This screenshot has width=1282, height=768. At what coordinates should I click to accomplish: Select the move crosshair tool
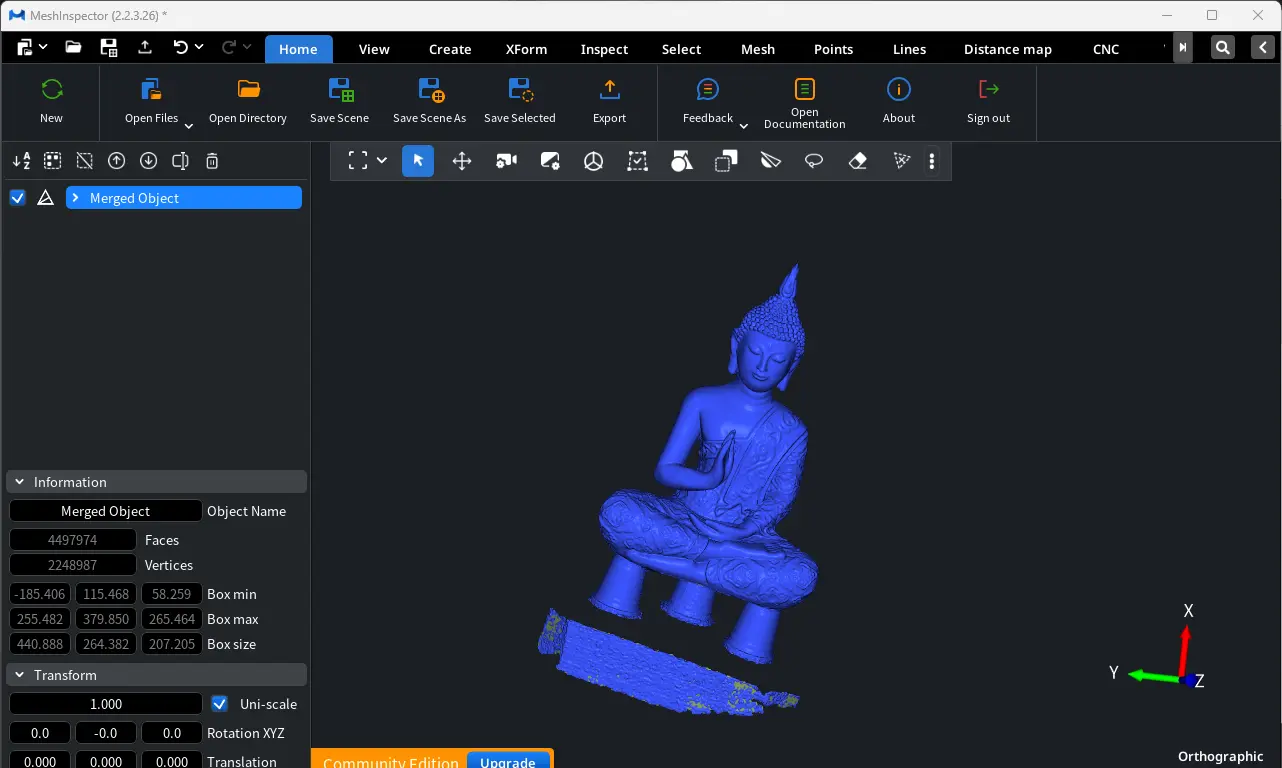tap(462, 161)
